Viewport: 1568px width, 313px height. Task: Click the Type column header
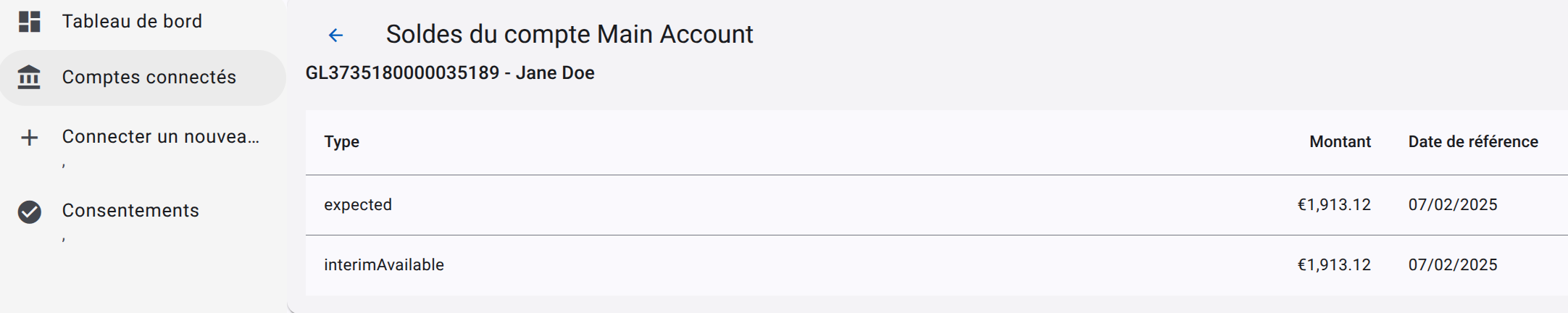coord(341,142)
